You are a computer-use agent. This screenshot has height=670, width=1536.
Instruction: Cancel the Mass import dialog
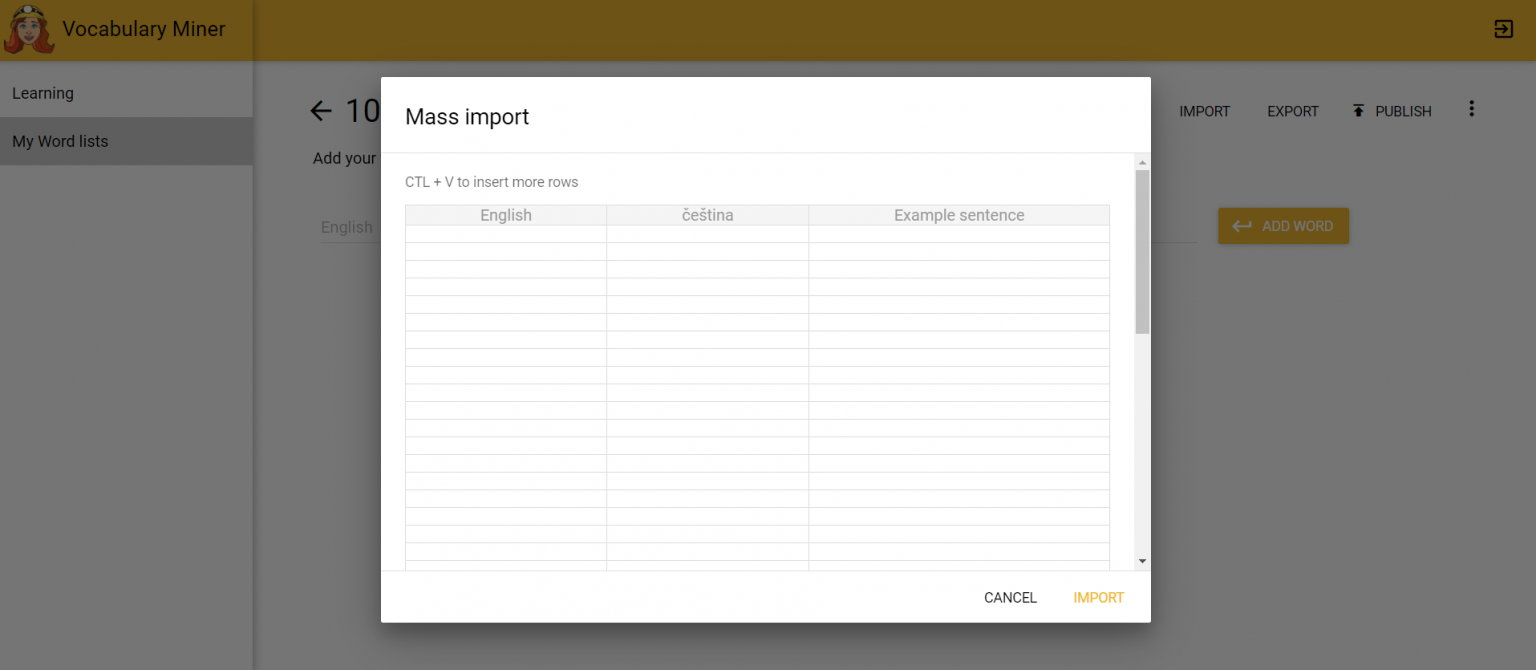(1010, 597)
